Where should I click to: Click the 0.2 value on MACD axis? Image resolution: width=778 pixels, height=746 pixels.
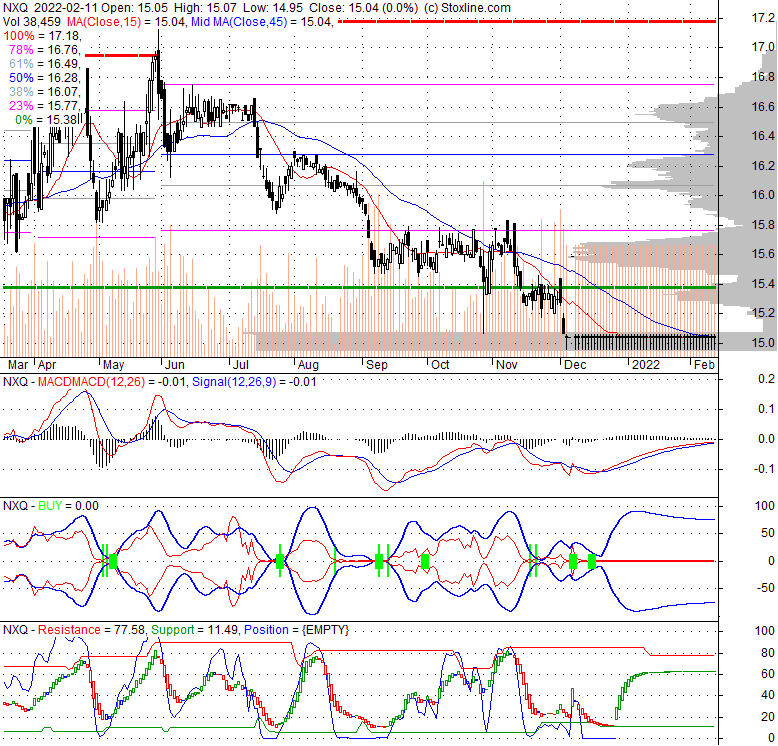click(x=767, y=379)
